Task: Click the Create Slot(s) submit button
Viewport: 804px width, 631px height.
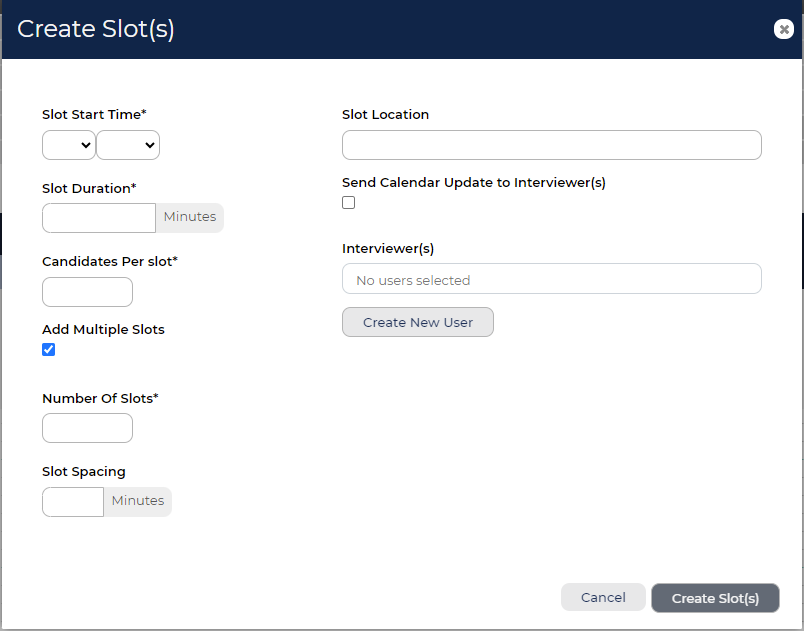Action: tap(715, 598)
